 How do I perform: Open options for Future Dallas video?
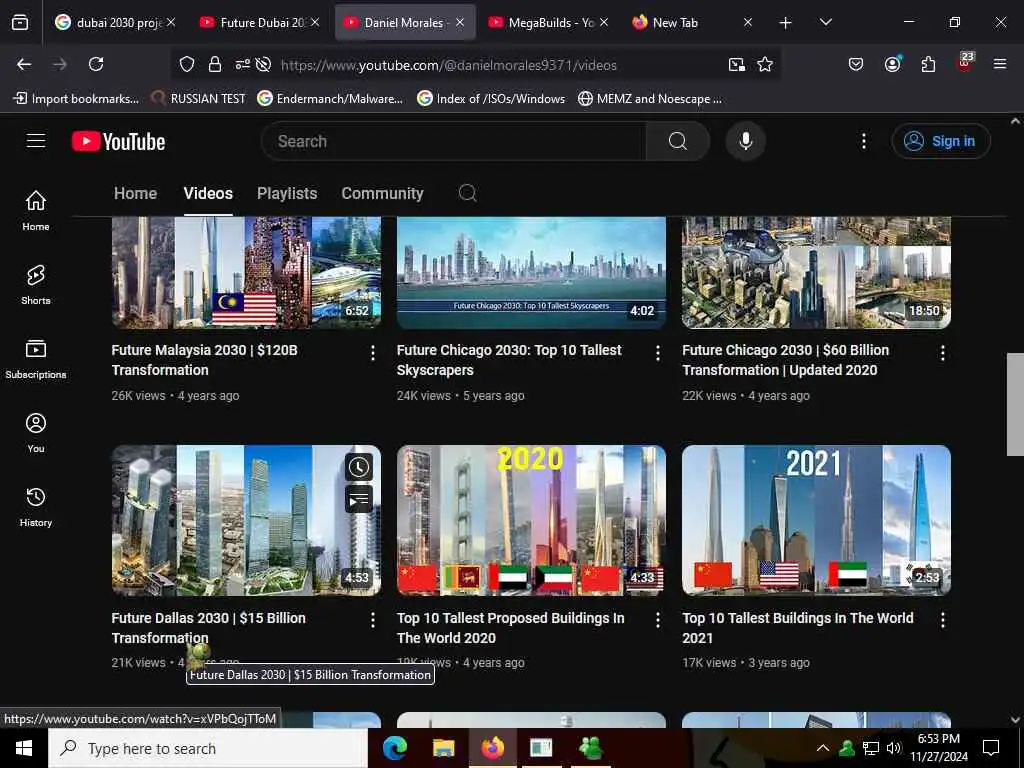tap(373, 620)
